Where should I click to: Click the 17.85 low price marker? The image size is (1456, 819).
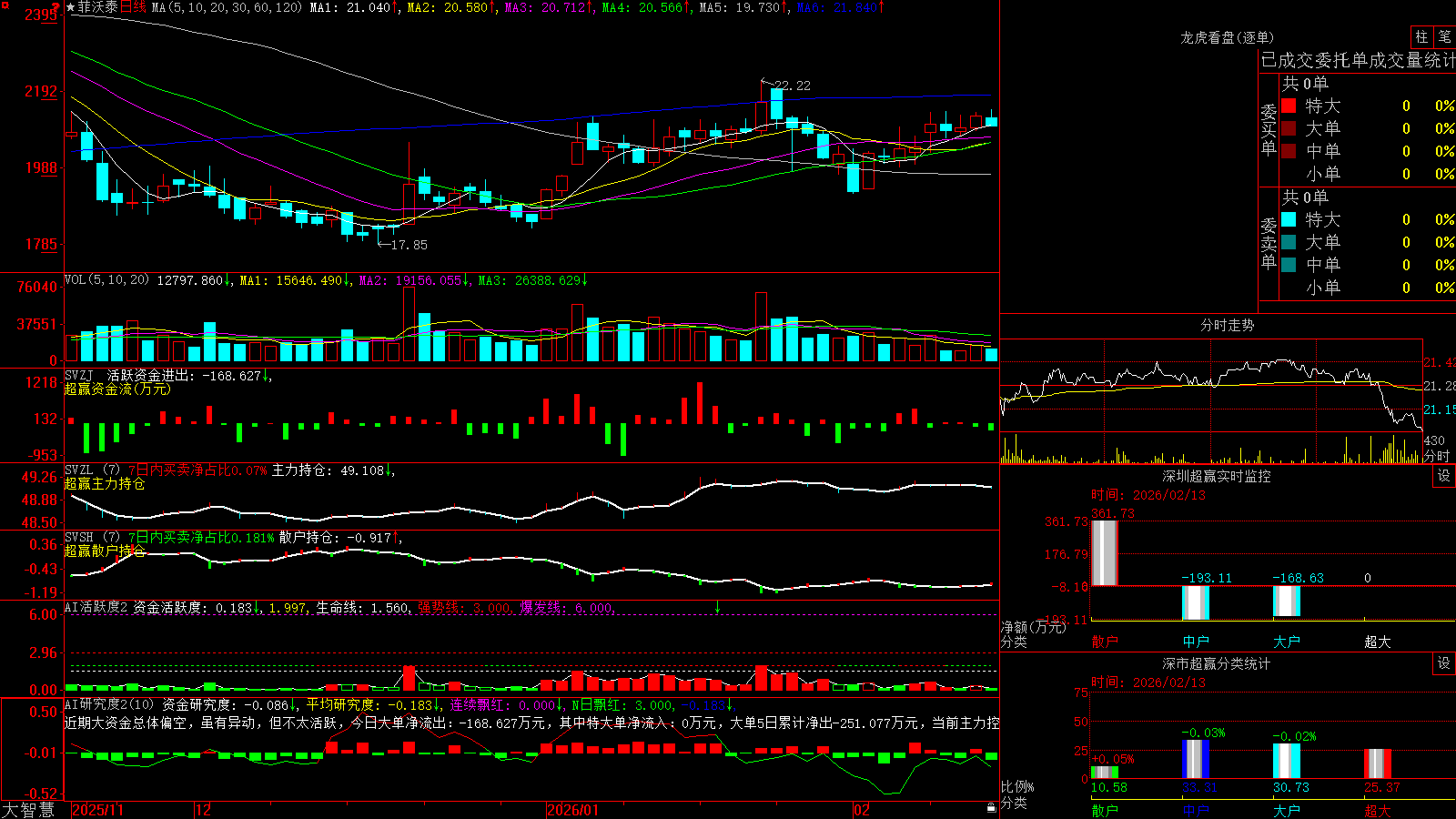(x=409, y=245)
